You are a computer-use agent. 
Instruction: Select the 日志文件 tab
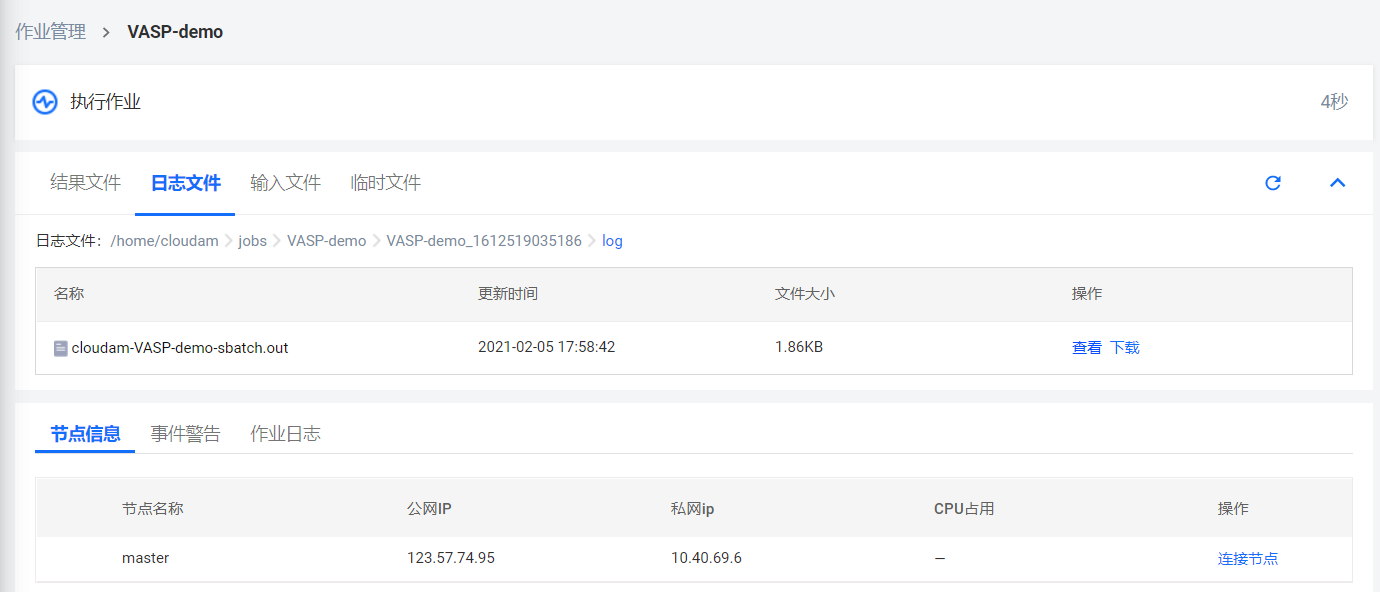[185, 183]
